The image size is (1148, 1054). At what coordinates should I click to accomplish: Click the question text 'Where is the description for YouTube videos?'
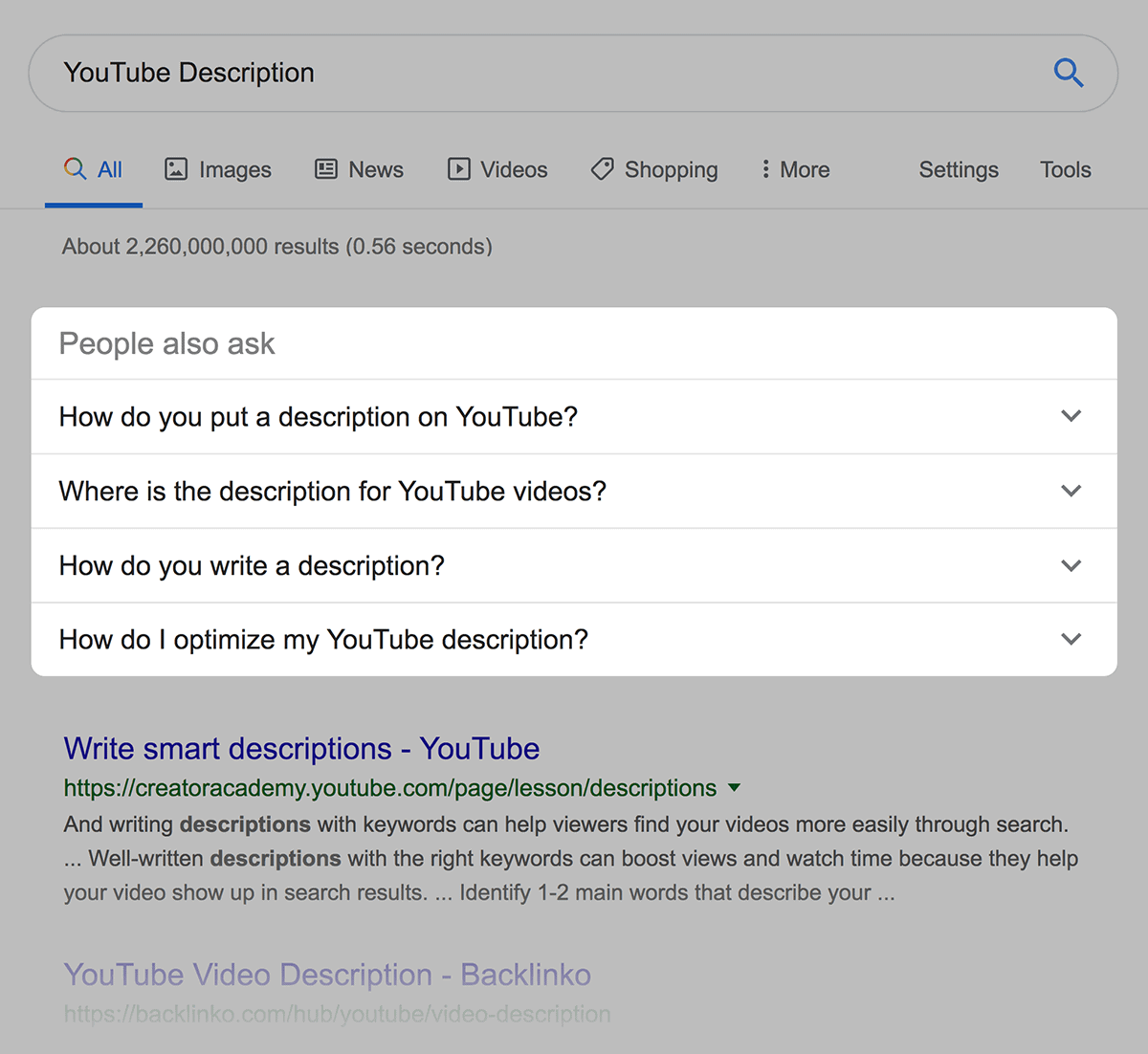333,492
